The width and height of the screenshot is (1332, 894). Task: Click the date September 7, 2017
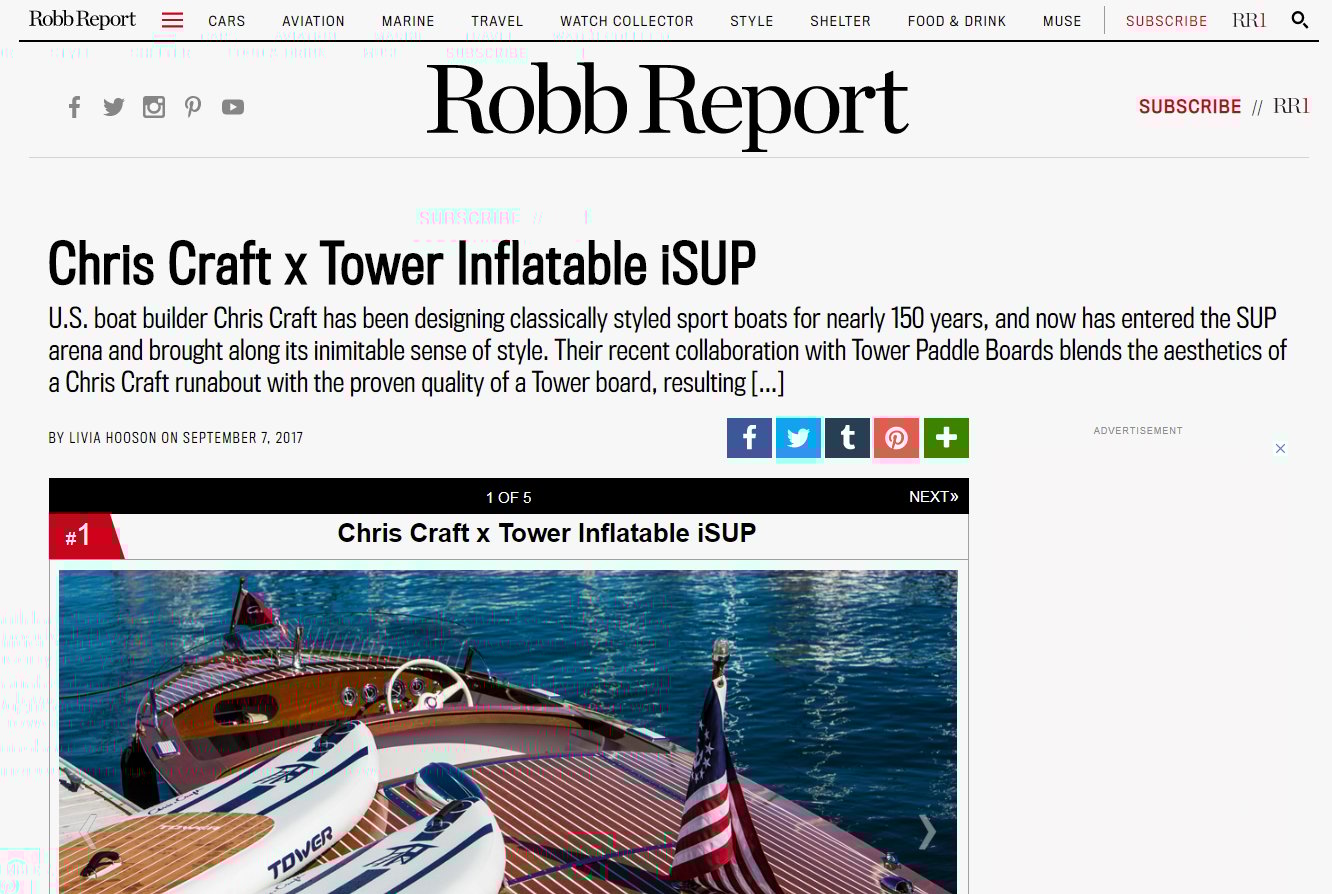243,438
